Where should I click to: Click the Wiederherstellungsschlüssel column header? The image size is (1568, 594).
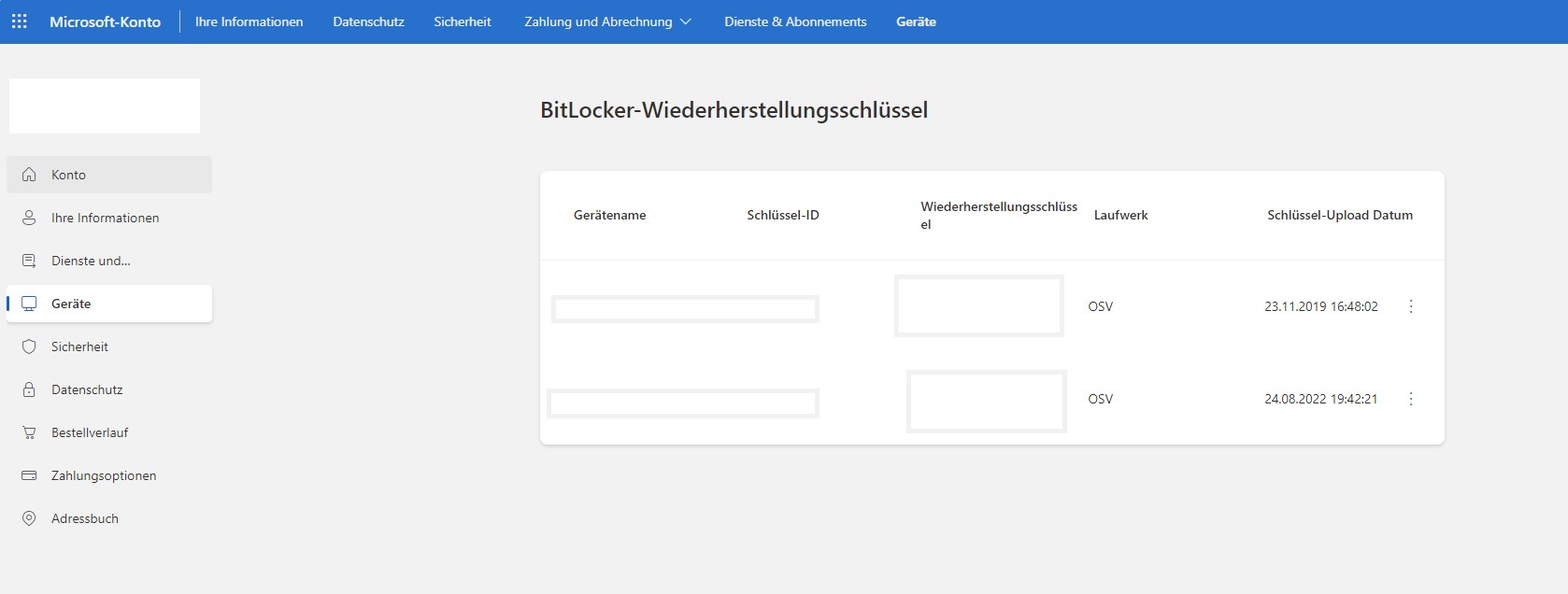pos(999,216)
